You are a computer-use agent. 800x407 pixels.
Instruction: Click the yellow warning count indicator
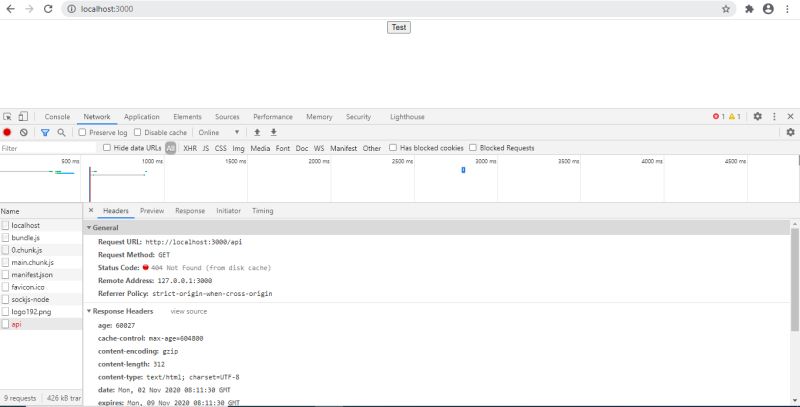tap(734, 116)
